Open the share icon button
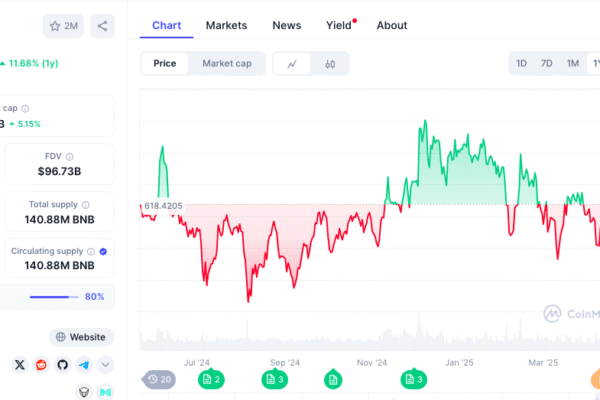Screen dimensions: 600x400 pyautogui.click(x=102, y=26)
